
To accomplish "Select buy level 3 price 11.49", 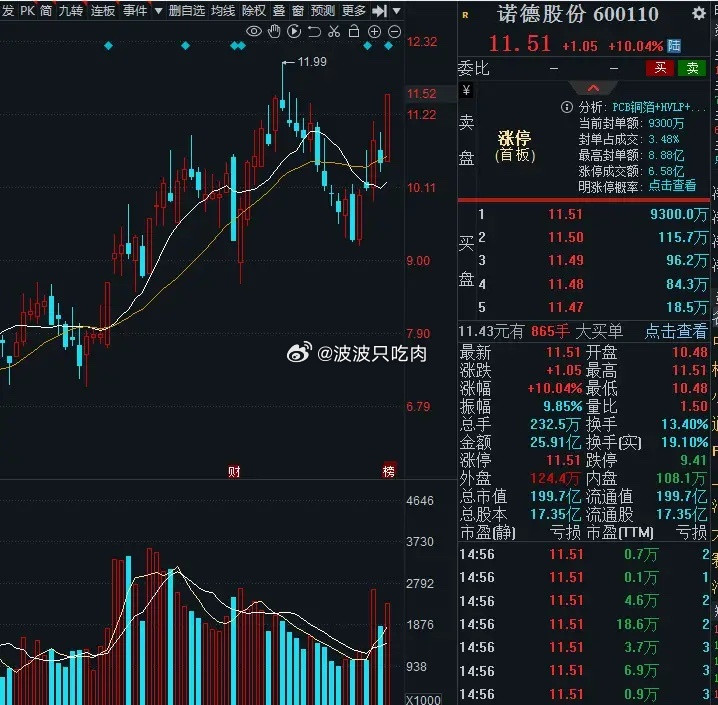I will [x=566, y=260].
